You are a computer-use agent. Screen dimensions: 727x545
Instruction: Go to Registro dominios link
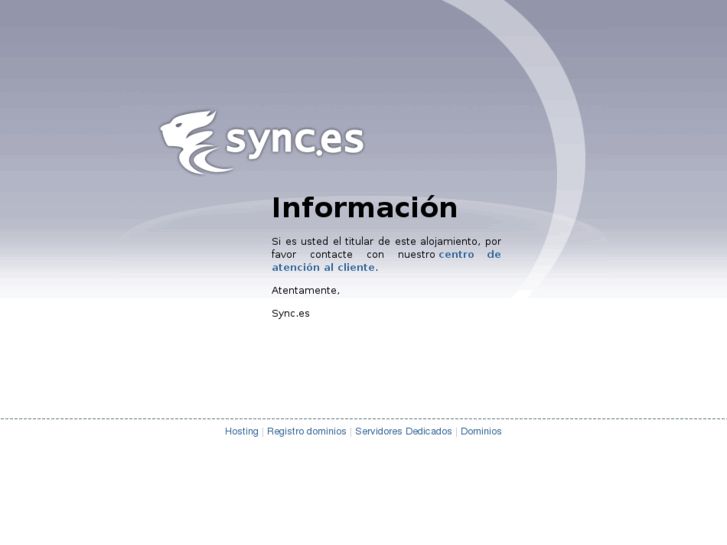pyautogui.click(x=306, y=431)
